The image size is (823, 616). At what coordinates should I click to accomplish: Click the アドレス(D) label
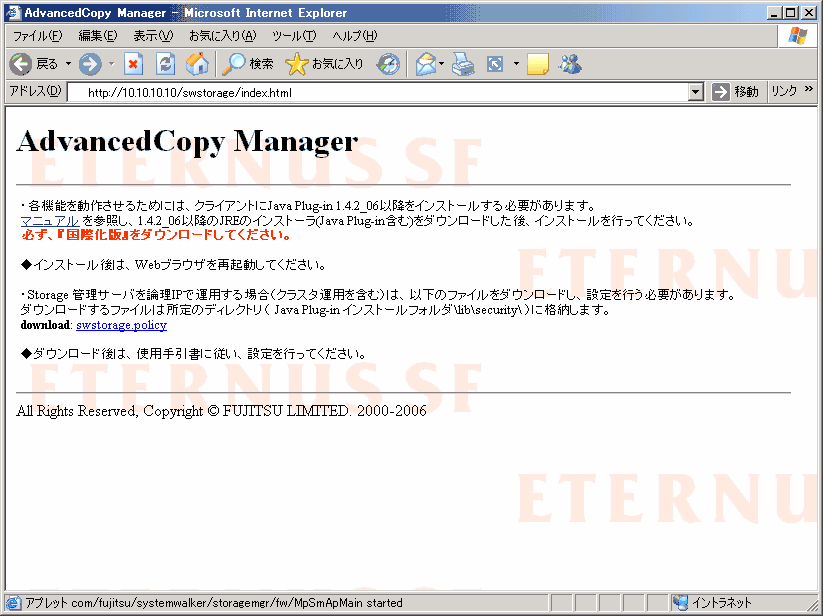click(36, 91)
